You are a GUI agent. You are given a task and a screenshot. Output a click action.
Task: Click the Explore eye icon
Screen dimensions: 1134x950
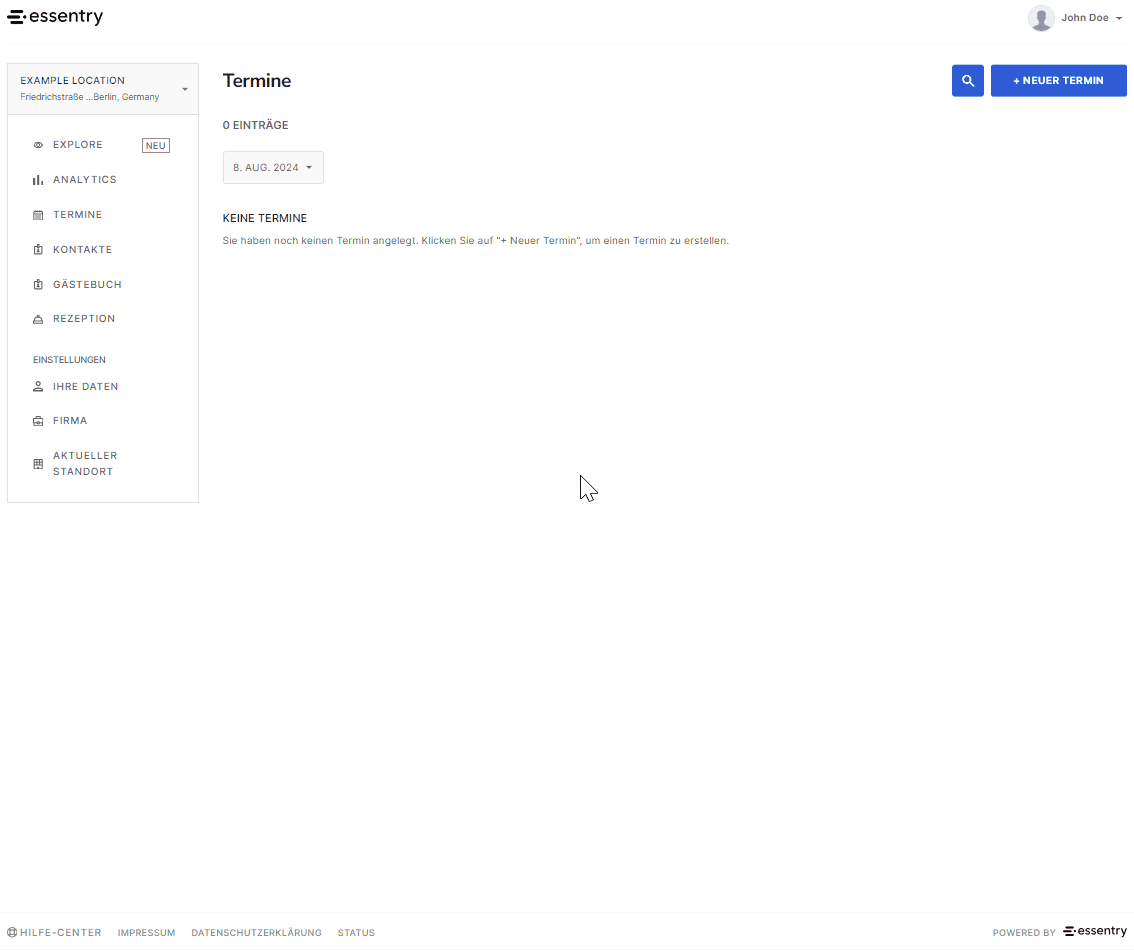pos(38,145)
